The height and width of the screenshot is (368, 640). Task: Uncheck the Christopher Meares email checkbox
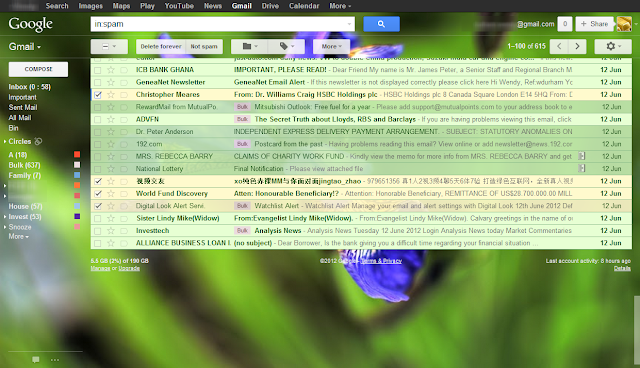[98, 95]
